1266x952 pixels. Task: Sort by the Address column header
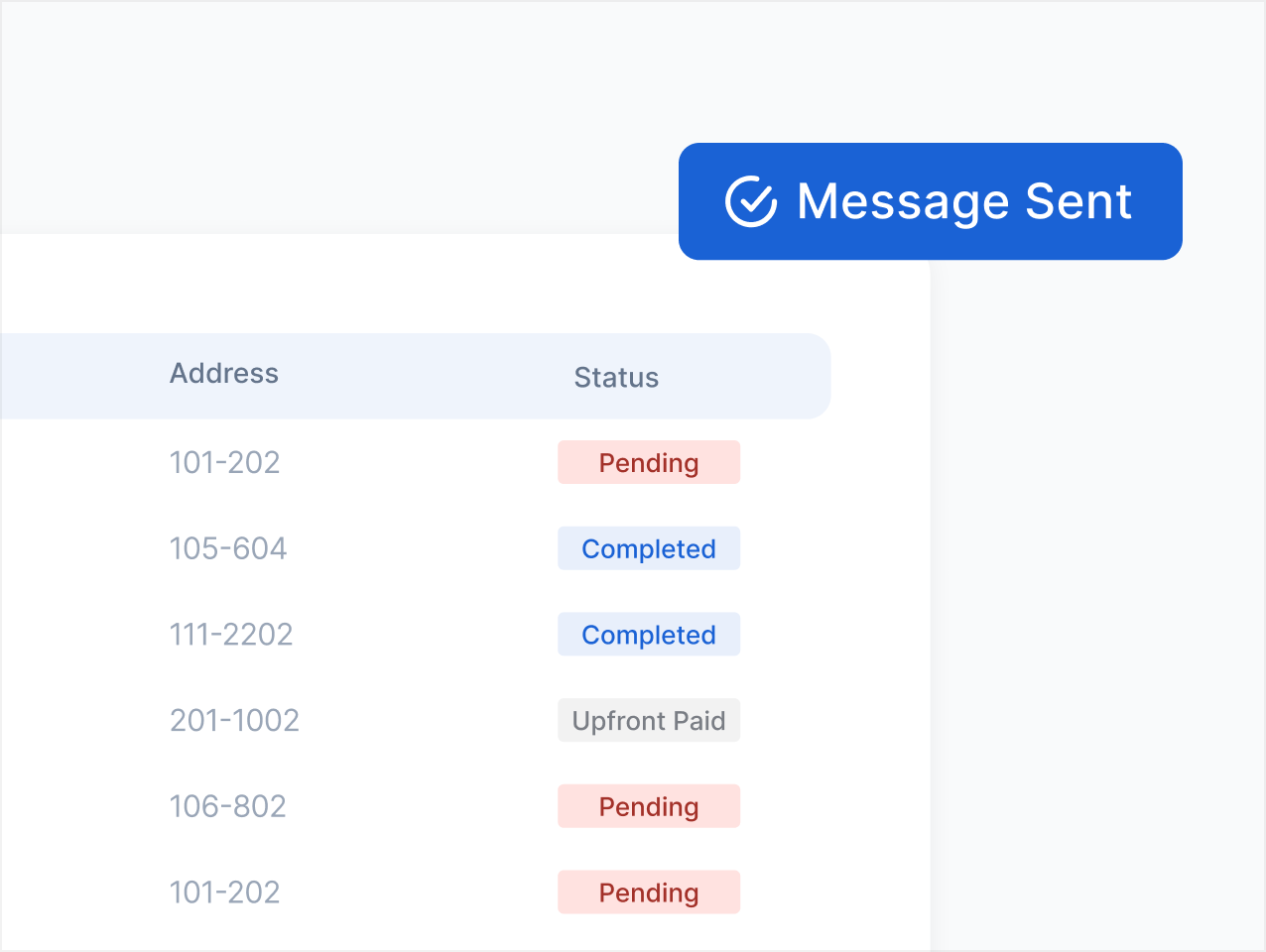[x=224, y=374]
